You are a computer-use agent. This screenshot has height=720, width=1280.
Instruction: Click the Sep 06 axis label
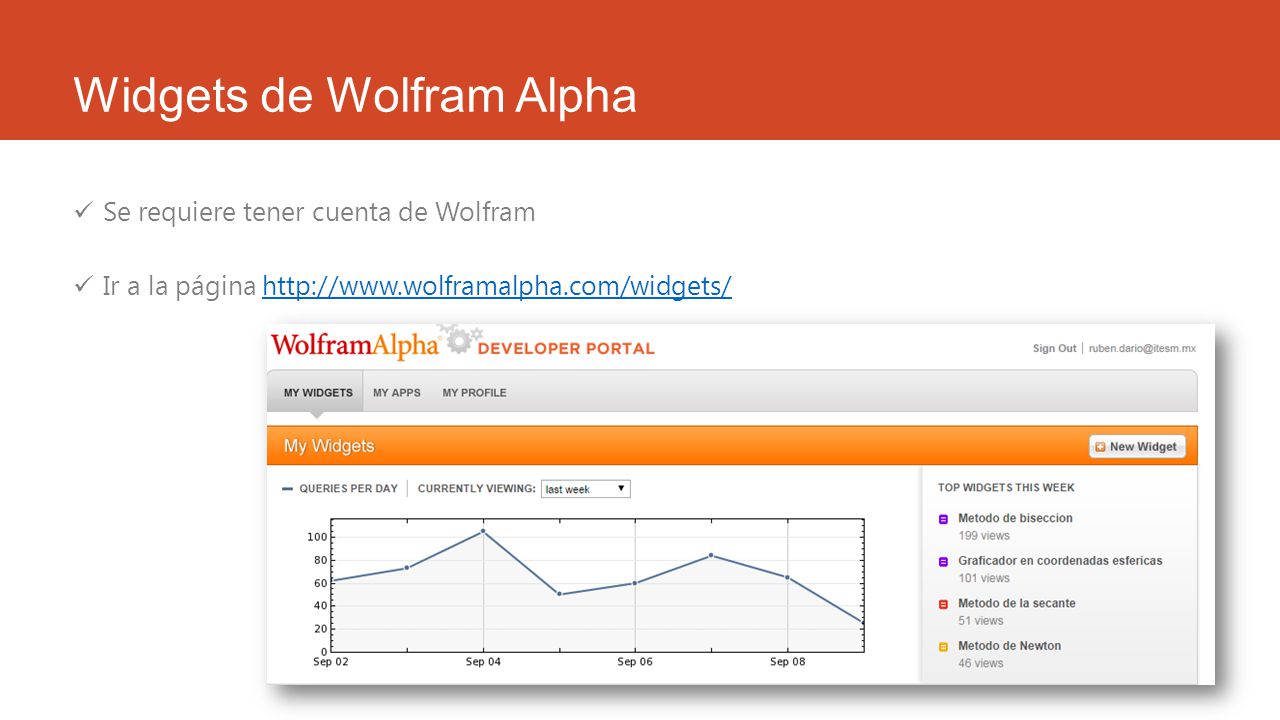635,662
